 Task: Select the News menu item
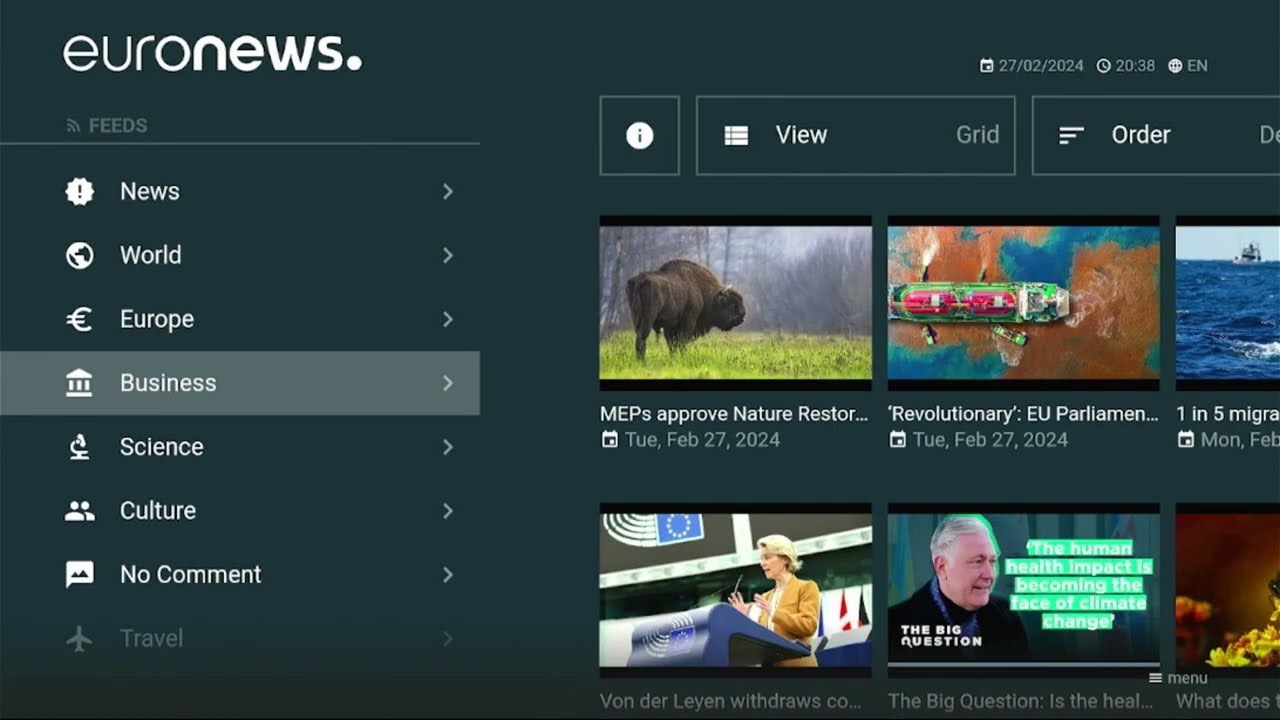coord(240,191)
